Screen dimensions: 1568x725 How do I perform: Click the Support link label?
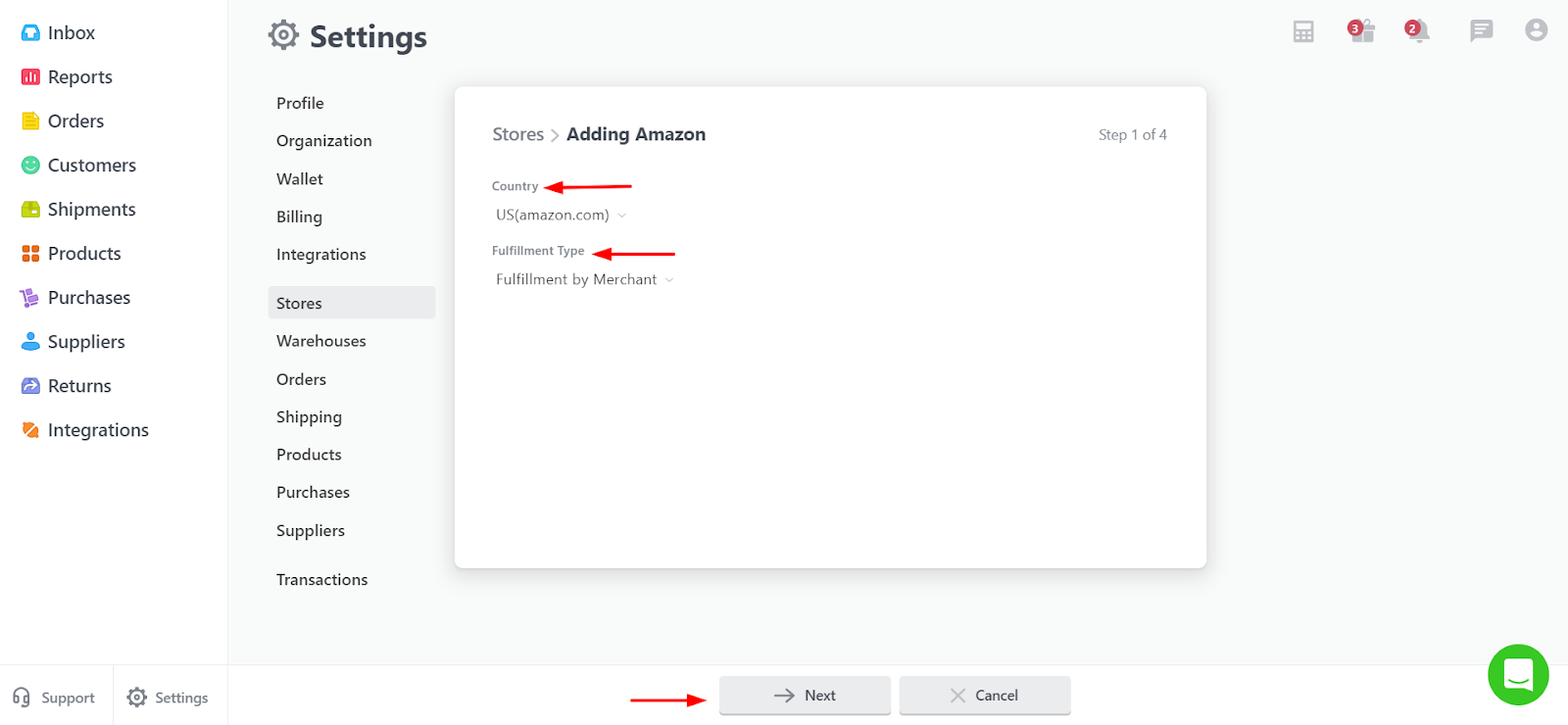tap(68, 699)
